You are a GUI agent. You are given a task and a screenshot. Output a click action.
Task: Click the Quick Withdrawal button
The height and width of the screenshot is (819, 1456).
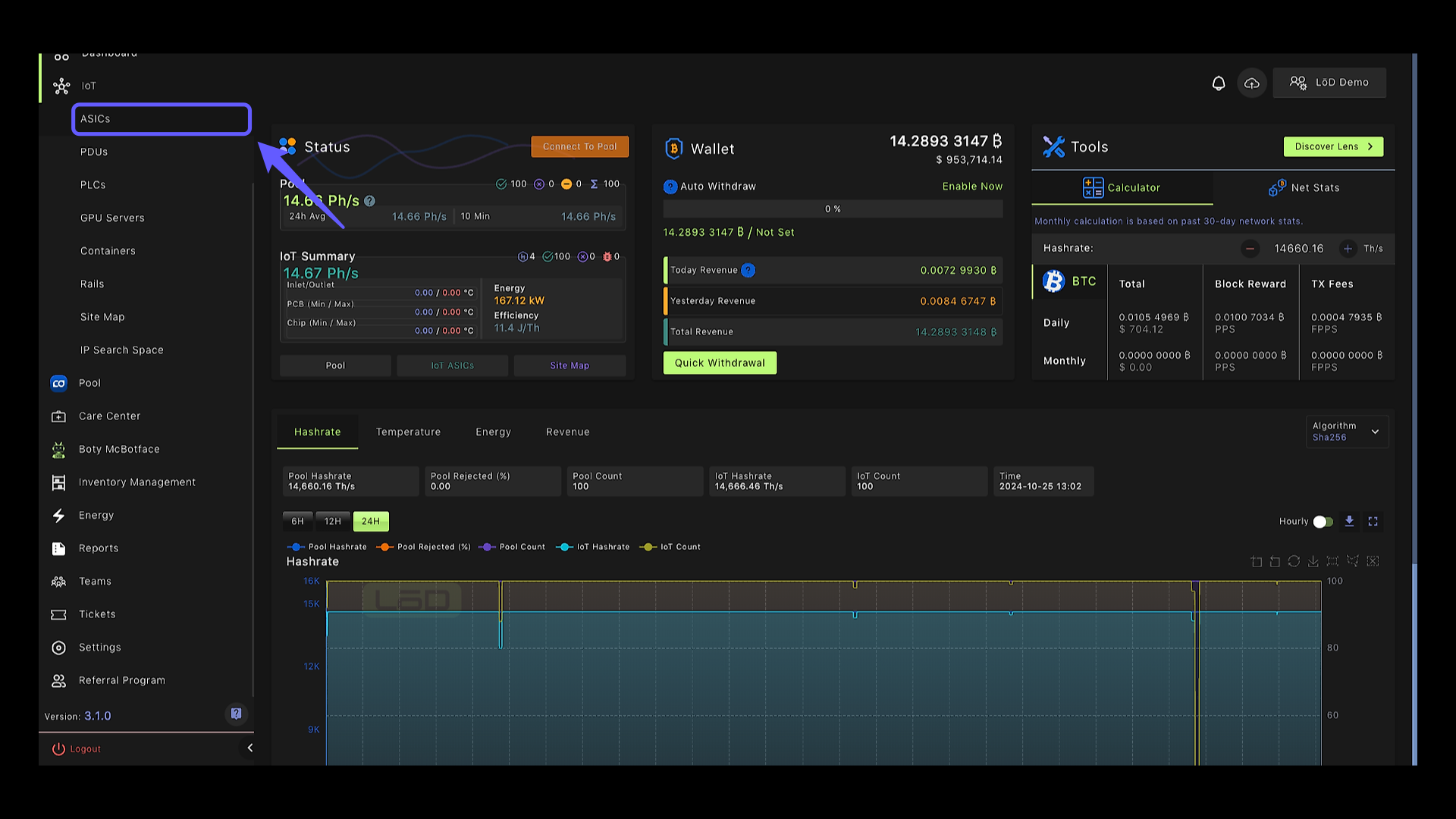click(x=720, y=362)
